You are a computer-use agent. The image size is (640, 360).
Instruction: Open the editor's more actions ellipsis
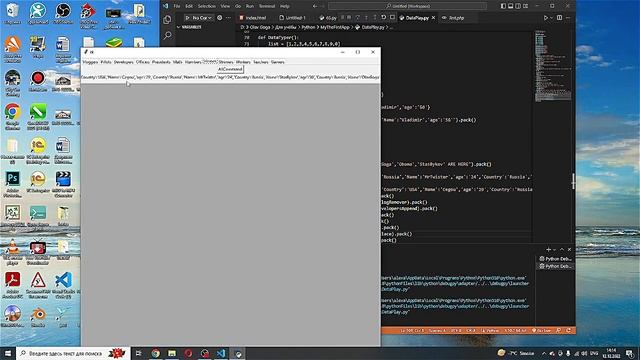point(568,18)
